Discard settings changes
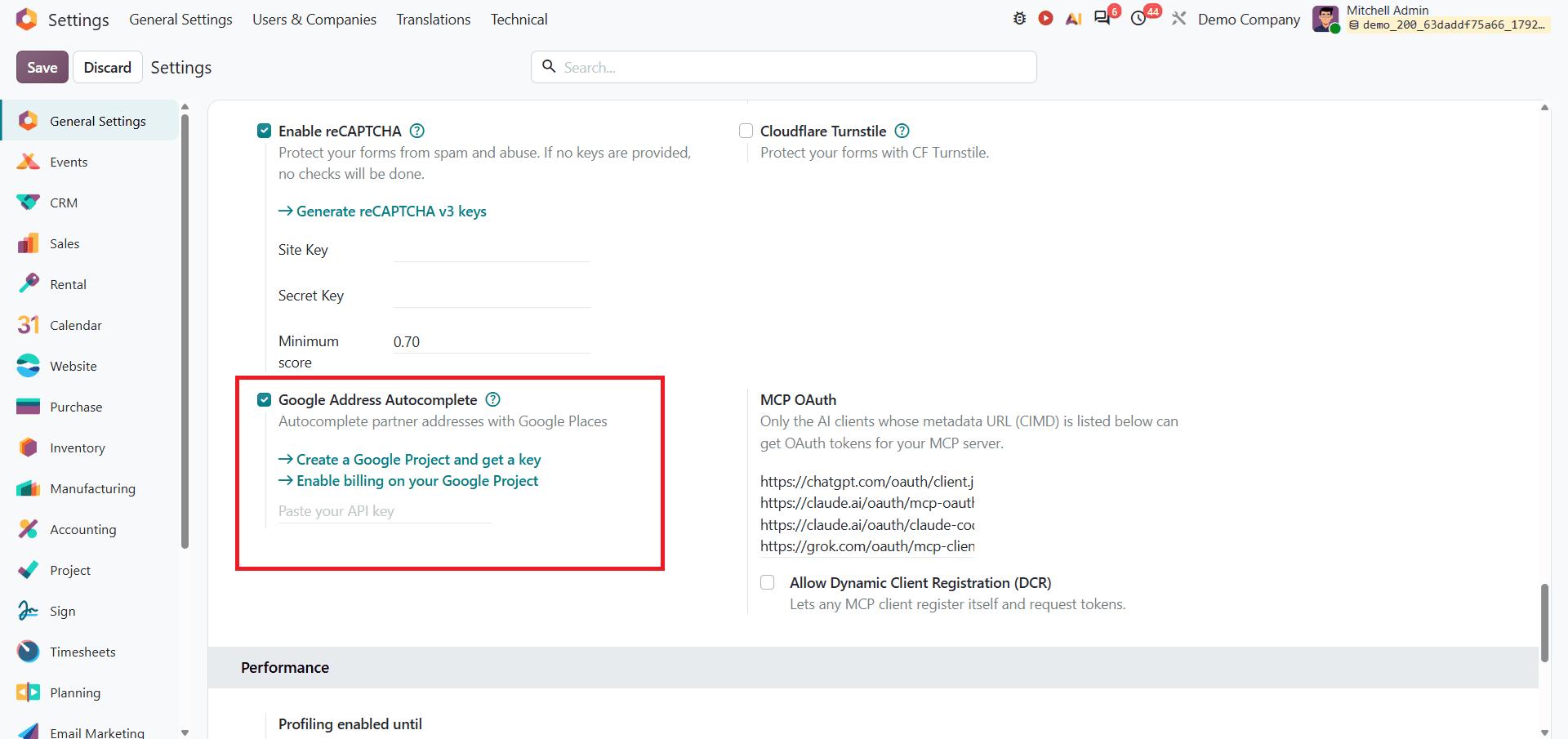The image size is (1568, 739). 108,67
